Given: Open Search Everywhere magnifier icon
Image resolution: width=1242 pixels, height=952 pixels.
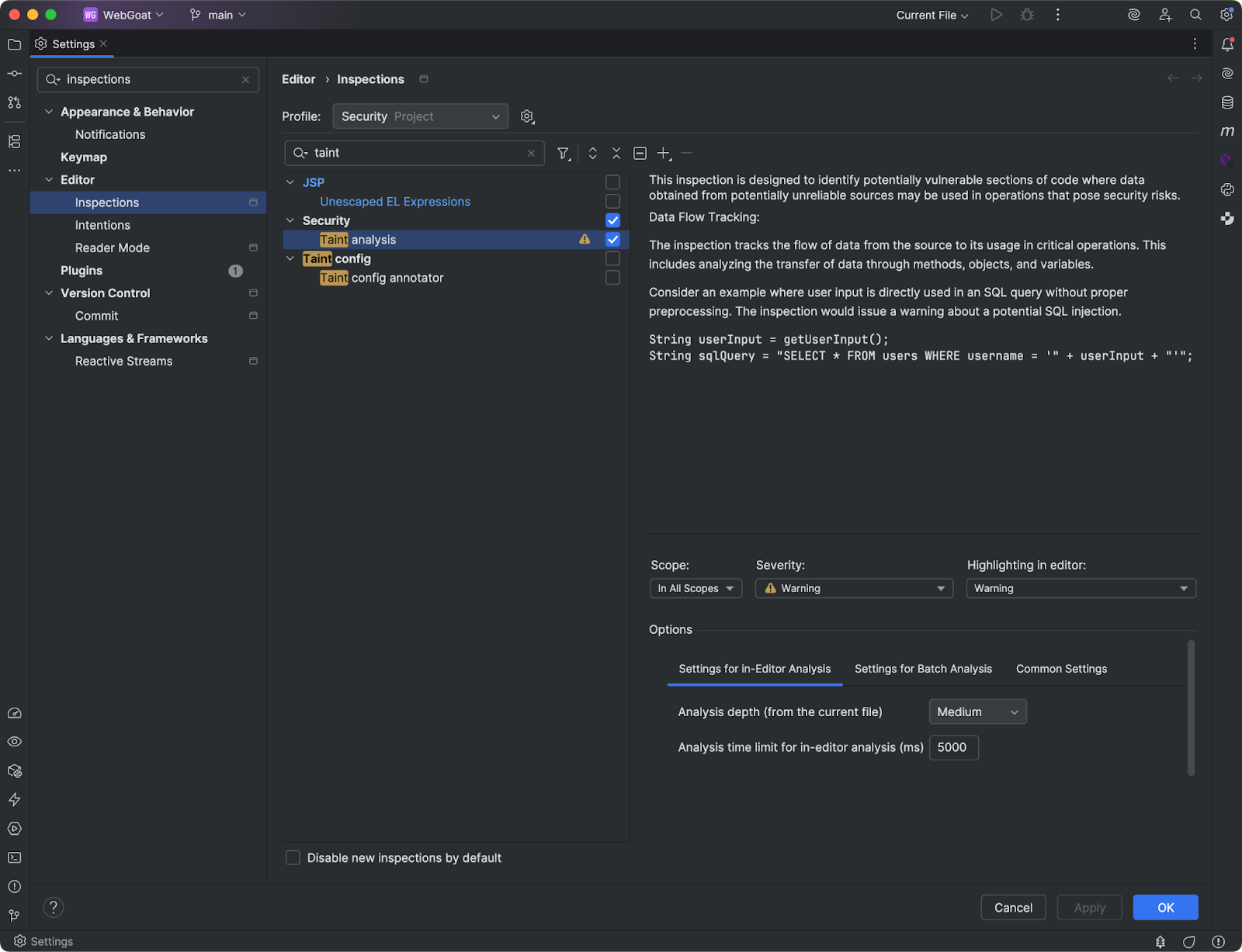Looking at the screenshot, I should [1195, 15].
